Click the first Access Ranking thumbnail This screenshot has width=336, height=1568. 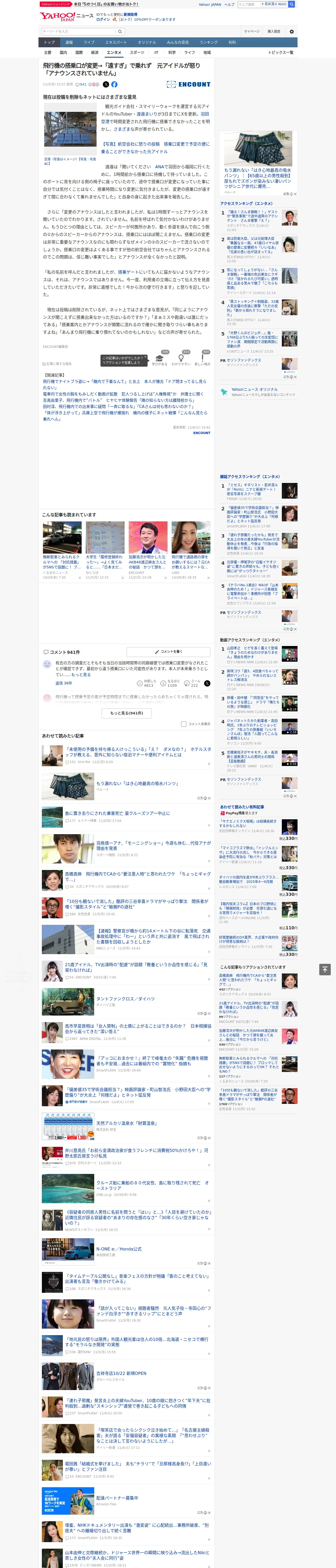pyautogui.click(x=290, y=218)
